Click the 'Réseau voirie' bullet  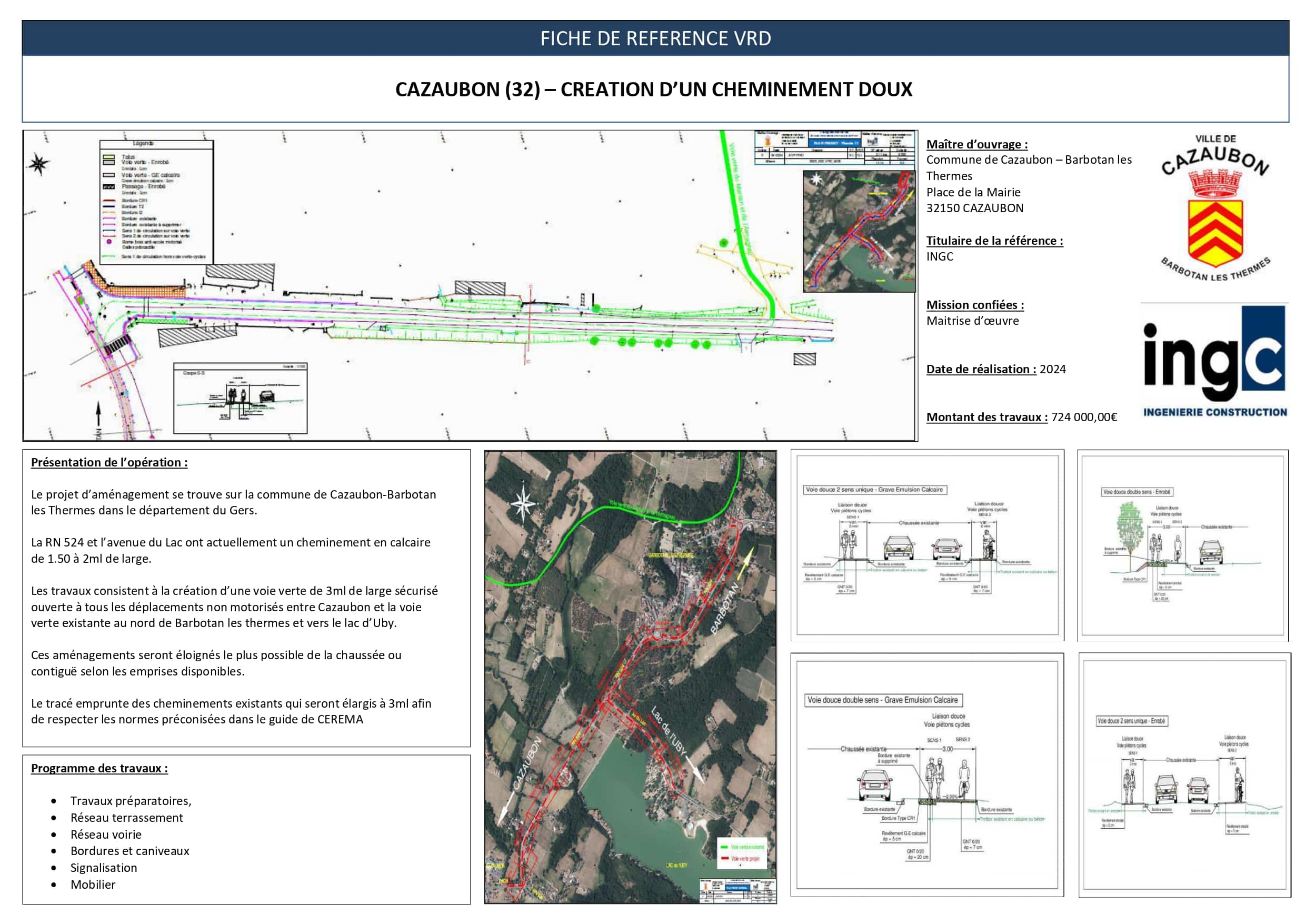coord(106,834)
